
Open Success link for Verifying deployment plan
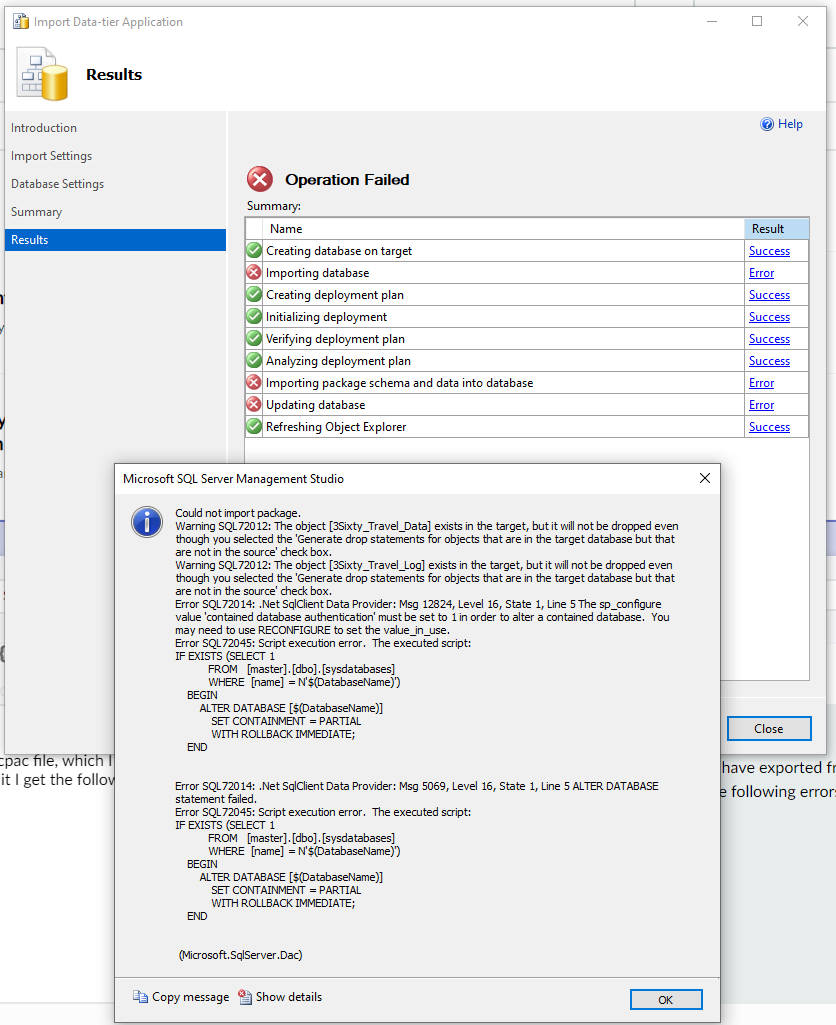coord(769,339)
